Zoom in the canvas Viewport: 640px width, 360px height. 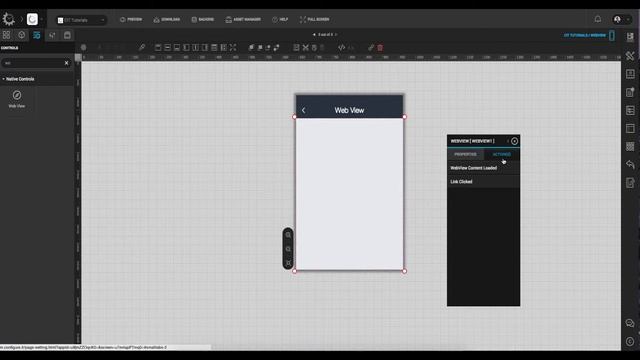coord(288,235)
